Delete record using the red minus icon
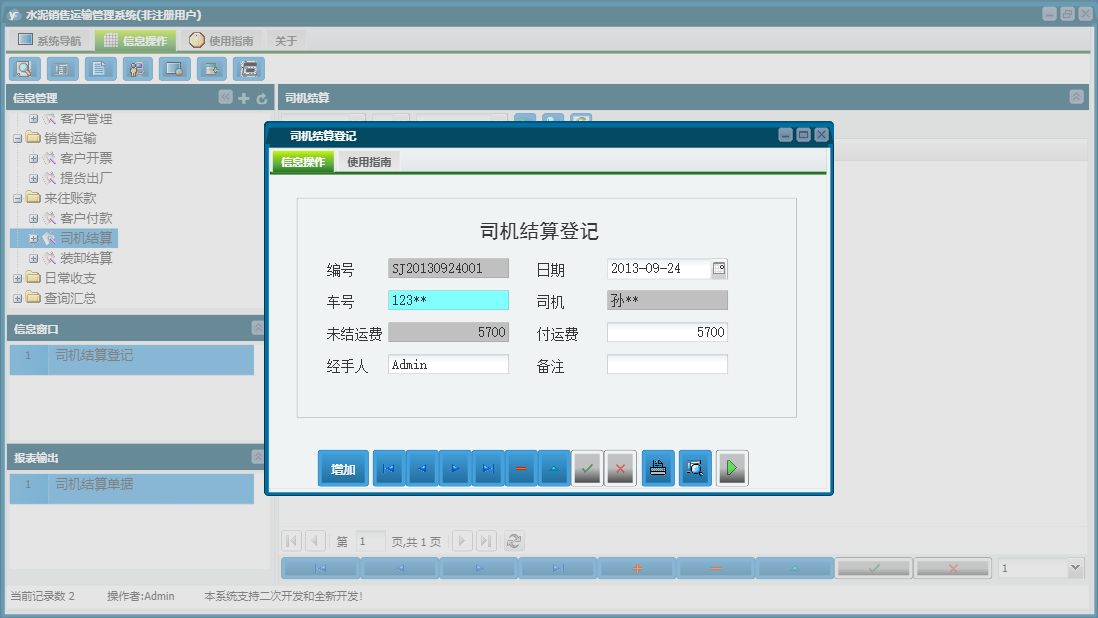Image resolution: width=1098 pixels, height=618 pixels. pos(521,467)
